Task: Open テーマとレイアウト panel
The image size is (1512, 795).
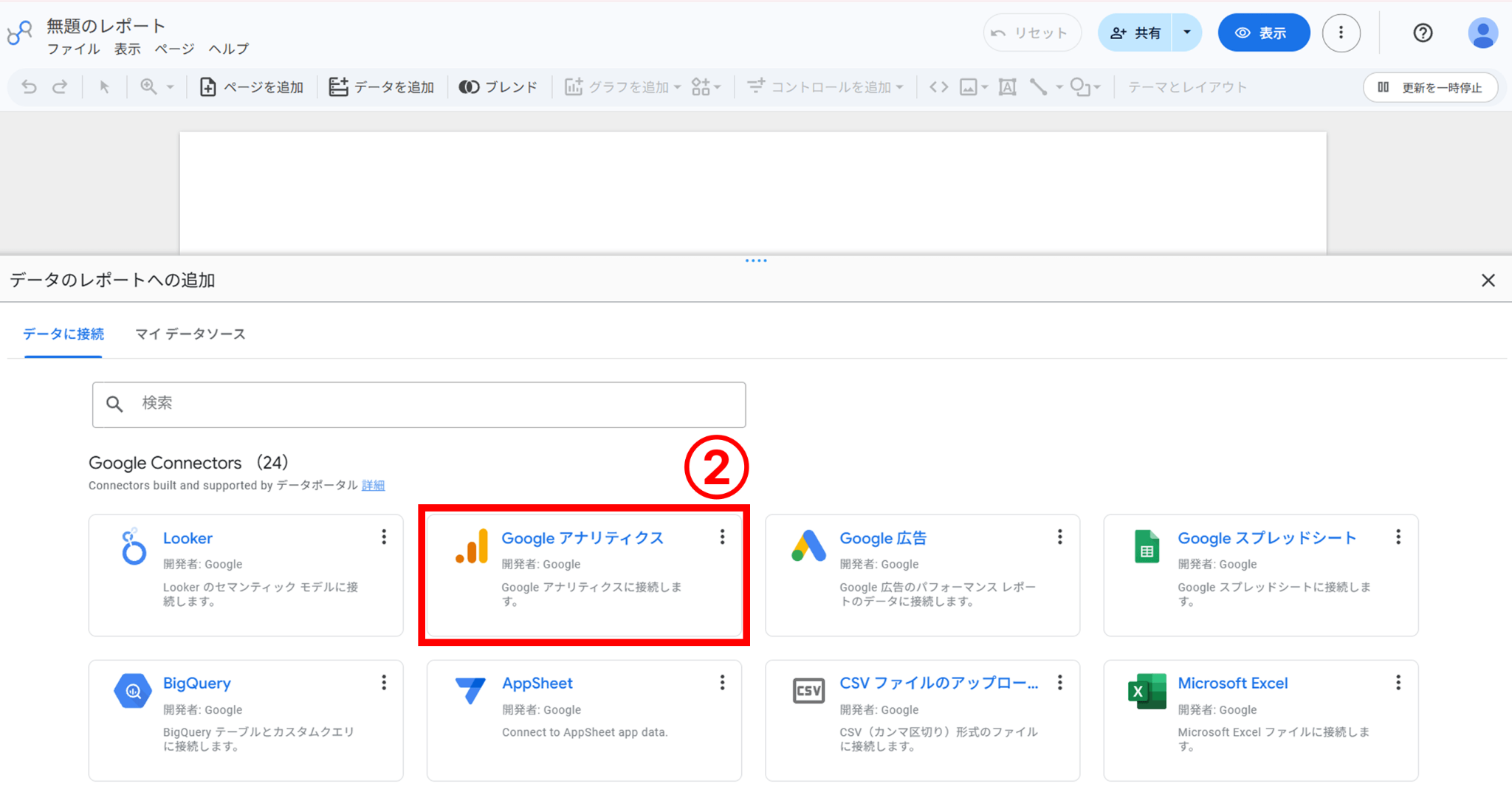Action: (1187, 87)
